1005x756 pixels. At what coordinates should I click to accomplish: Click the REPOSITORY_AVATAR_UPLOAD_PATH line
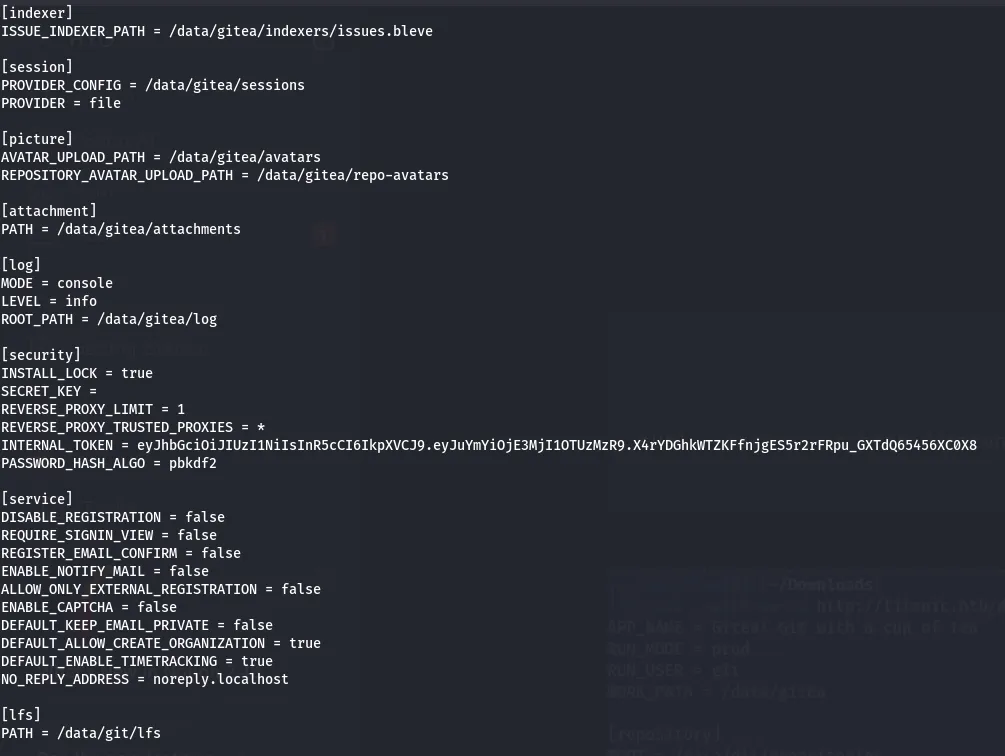(x=225, y=175)
